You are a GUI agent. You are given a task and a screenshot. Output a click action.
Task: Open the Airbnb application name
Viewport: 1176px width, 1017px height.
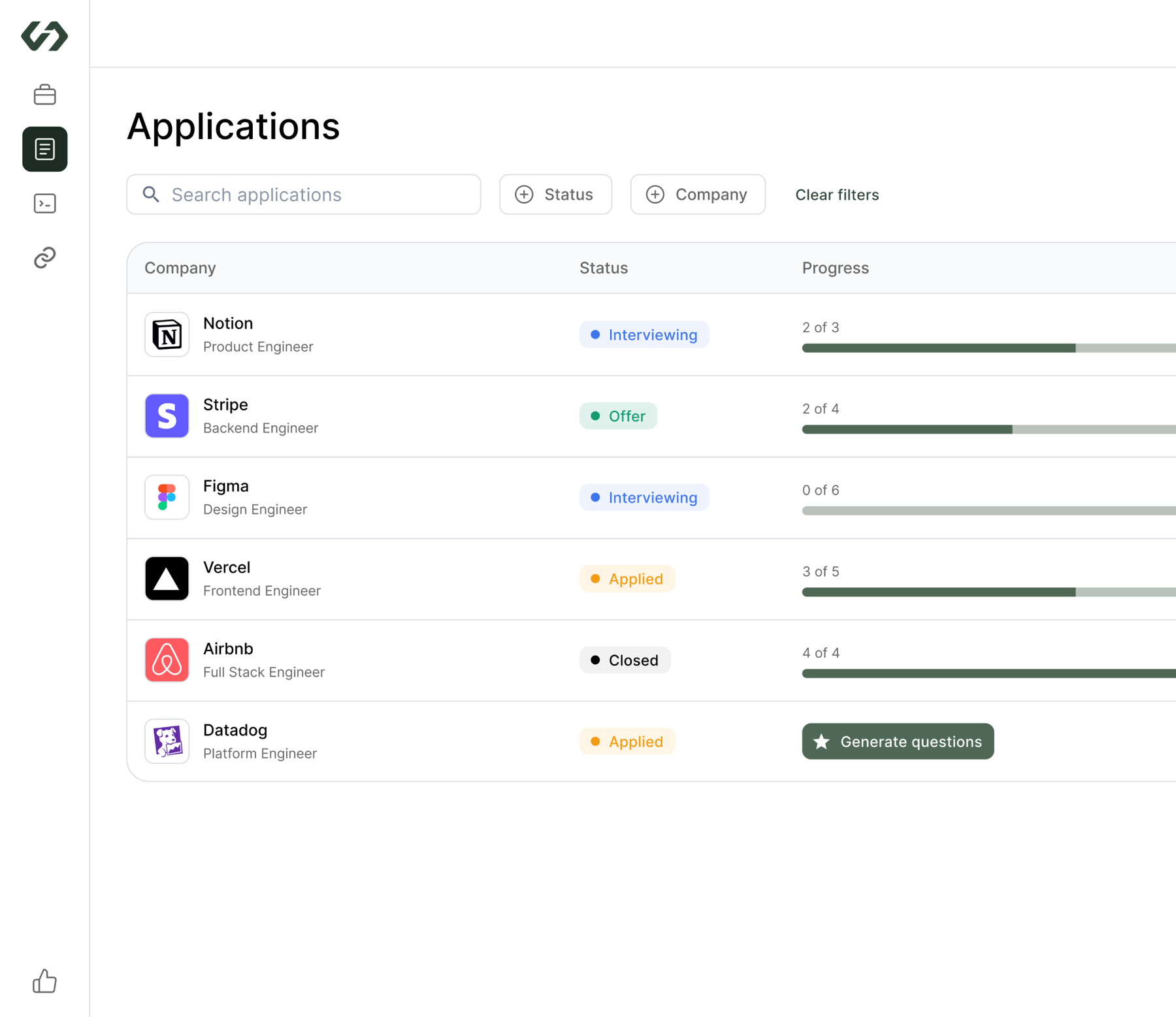point(228,648)
